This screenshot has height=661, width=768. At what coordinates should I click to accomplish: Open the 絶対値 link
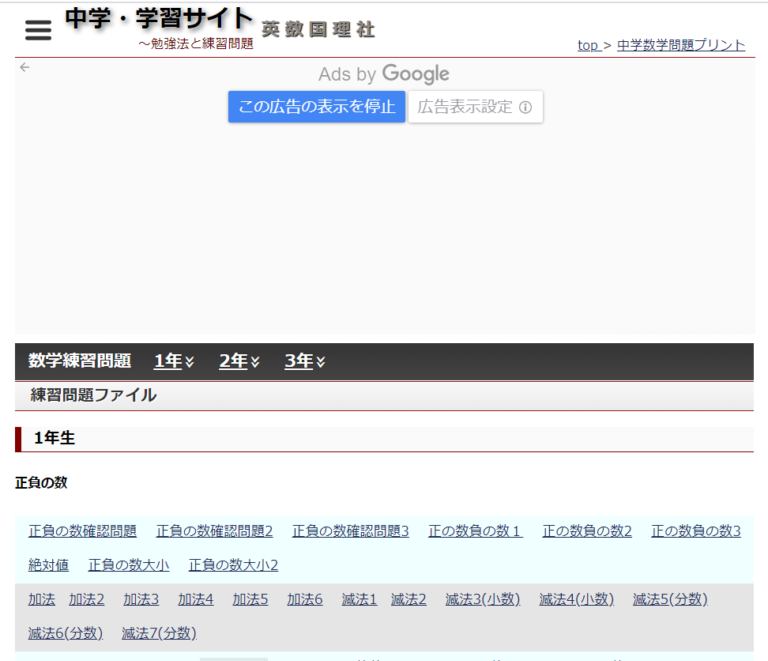[48, 565]
